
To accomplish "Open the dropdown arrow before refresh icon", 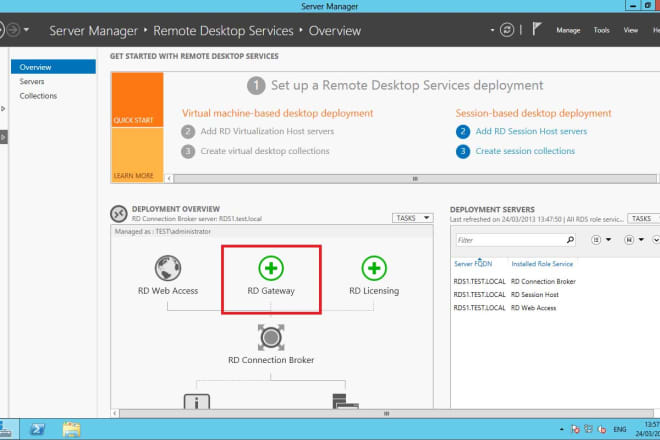I will (492, 30).
